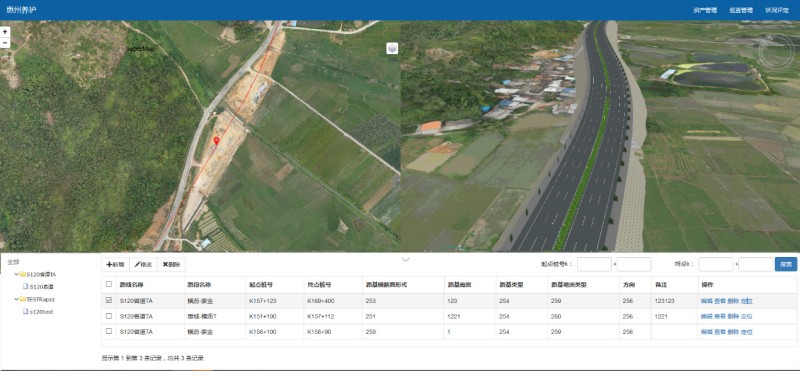The width and height of the screenshot is (800, 371).
Task: Click the plus-icon add record button
Action: pos(115,264)
